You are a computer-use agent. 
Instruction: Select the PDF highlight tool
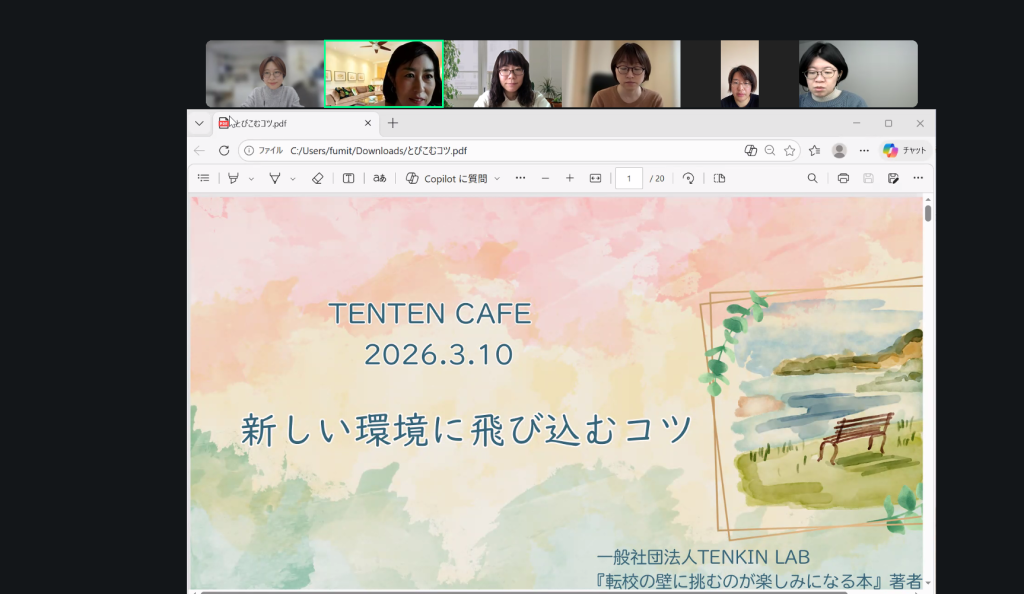click(x=233, y=178)
